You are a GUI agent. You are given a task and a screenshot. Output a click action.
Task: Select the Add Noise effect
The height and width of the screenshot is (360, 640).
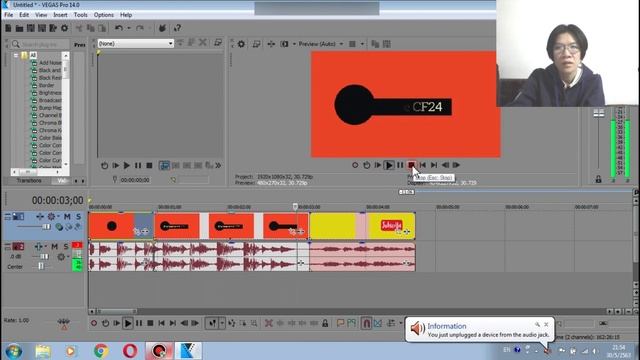point(50,63)
